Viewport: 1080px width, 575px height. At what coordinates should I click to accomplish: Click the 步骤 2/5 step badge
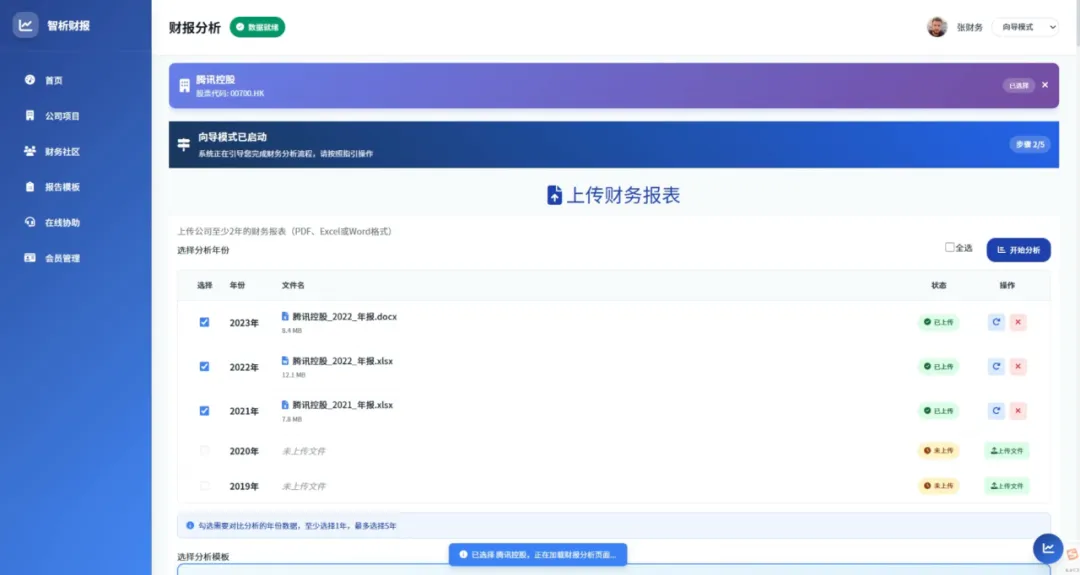(x=1030, y=145)
